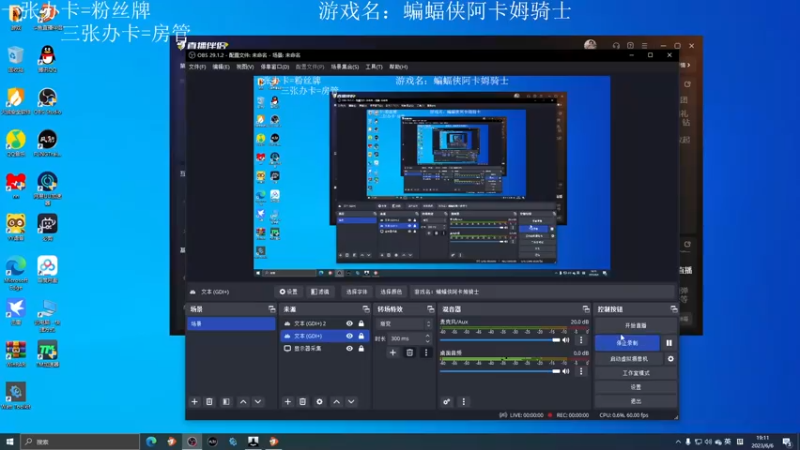Open Settings in the Controls panel
Screen dimensions: 800x450
point(636,387)
